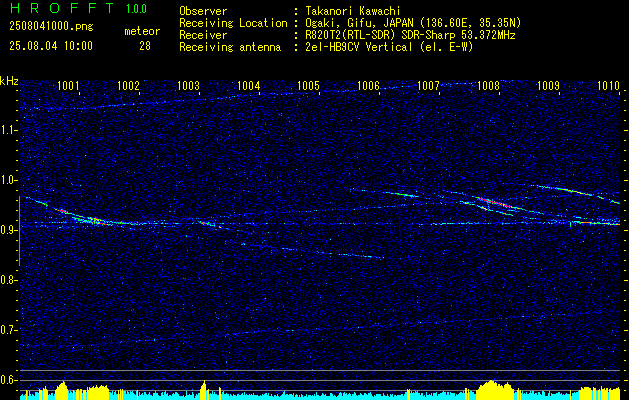Click the yellow power peak under 1003
The width and height of the screenshot is (629, 400).
tap(204, 390)
